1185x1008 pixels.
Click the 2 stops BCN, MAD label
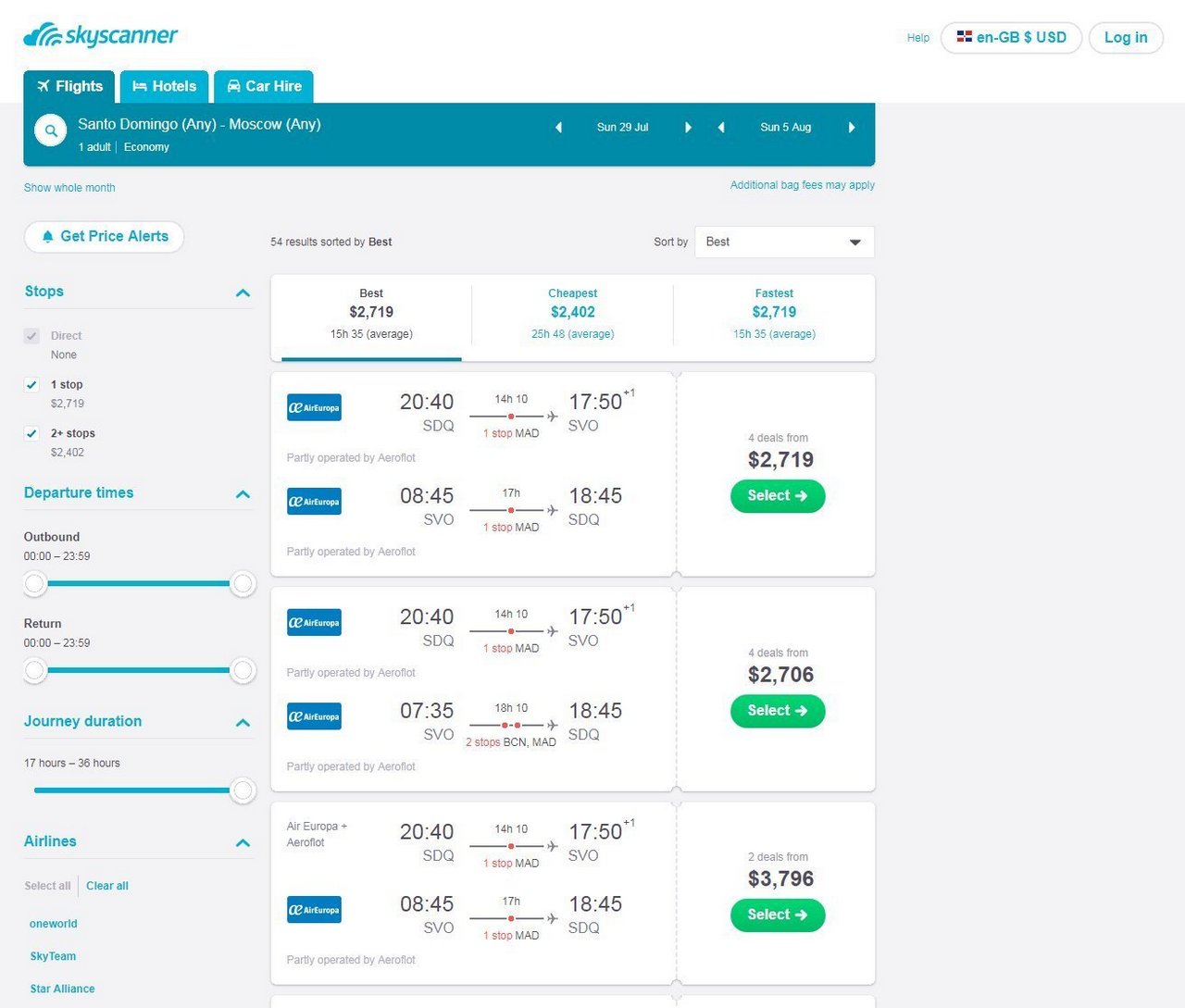511,742
